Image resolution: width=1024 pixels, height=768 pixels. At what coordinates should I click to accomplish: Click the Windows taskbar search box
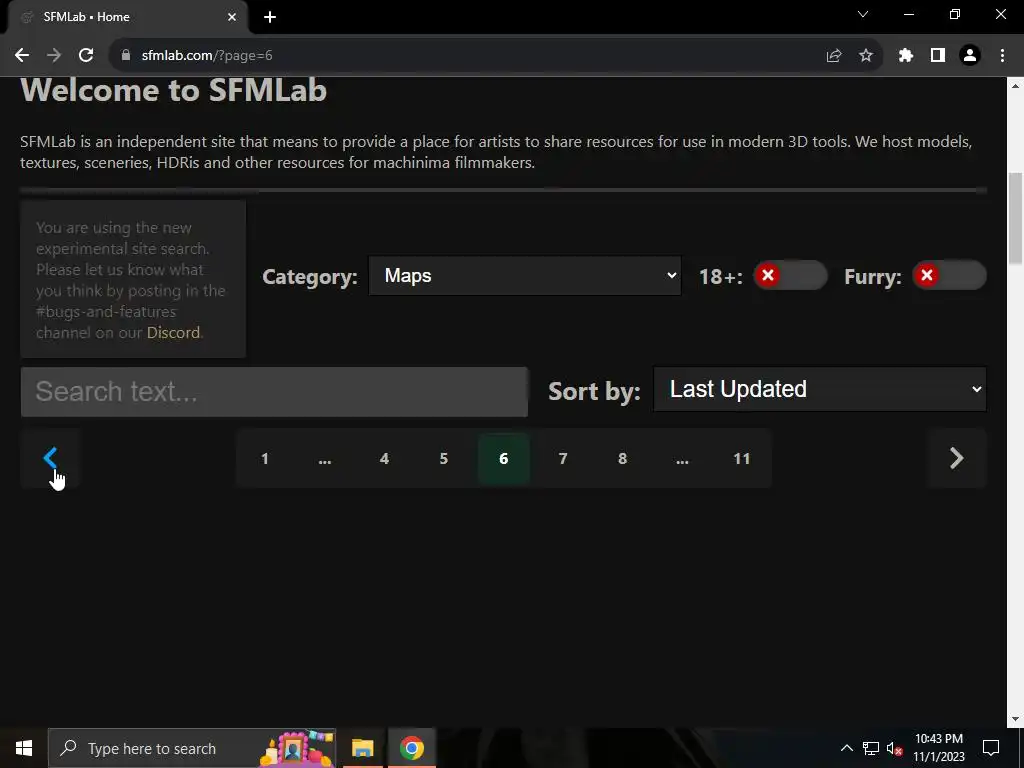pyautogui.click(x=193, y=748)
